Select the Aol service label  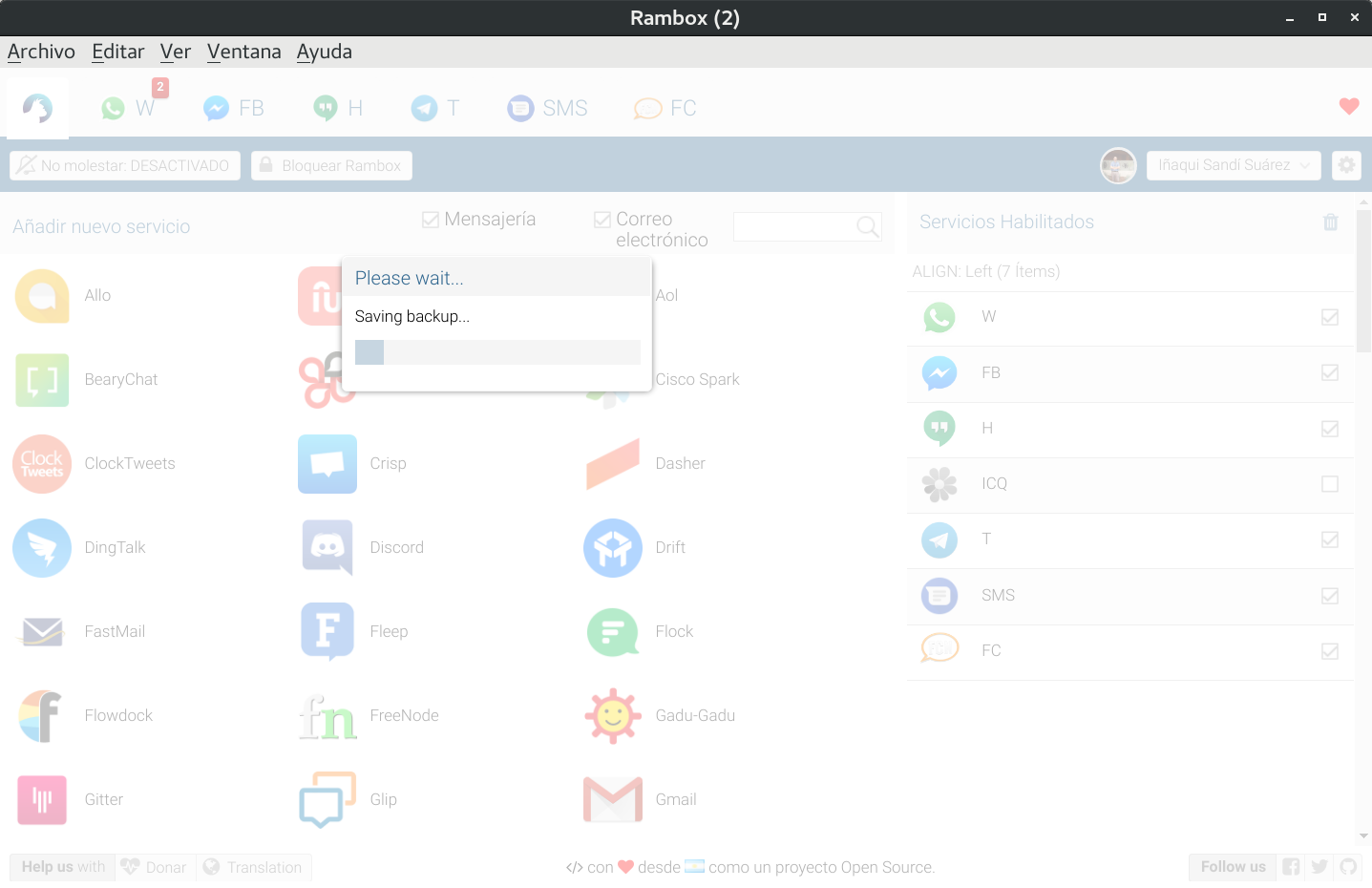[x=666, y=296]
